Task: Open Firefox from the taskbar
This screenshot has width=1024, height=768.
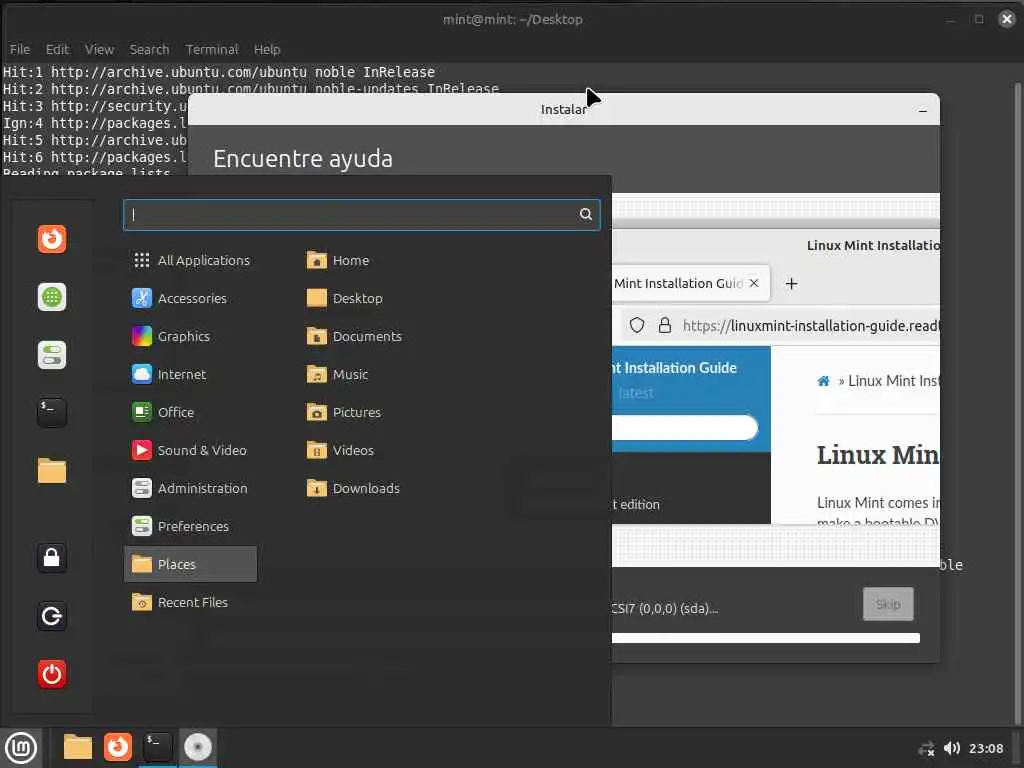Action: click(x=118, y=747)
